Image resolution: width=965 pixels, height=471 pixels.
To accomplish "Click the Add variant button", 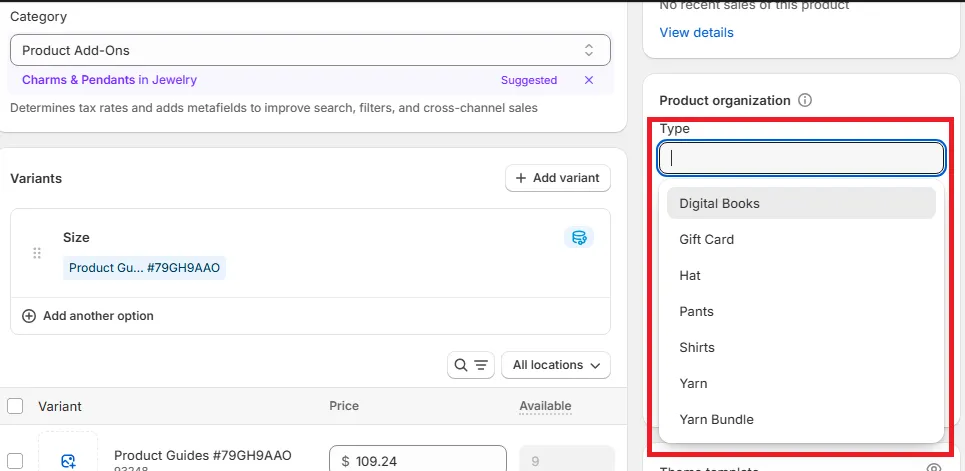I will pyautogui.click(x=558, y=178).
